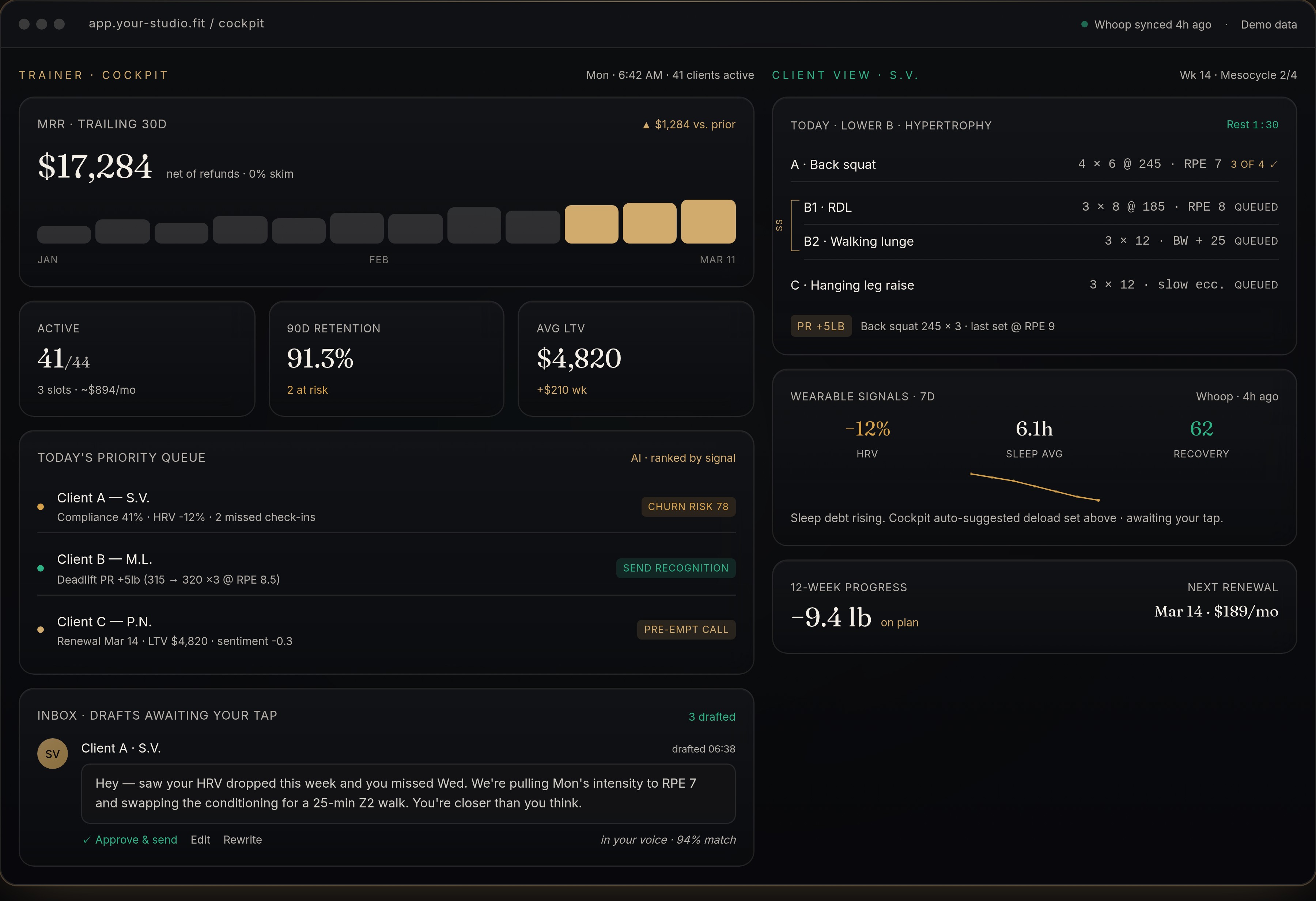Click the $17,284 MRR value
This screenshot has height=901, width=1316.
[95, 166]
